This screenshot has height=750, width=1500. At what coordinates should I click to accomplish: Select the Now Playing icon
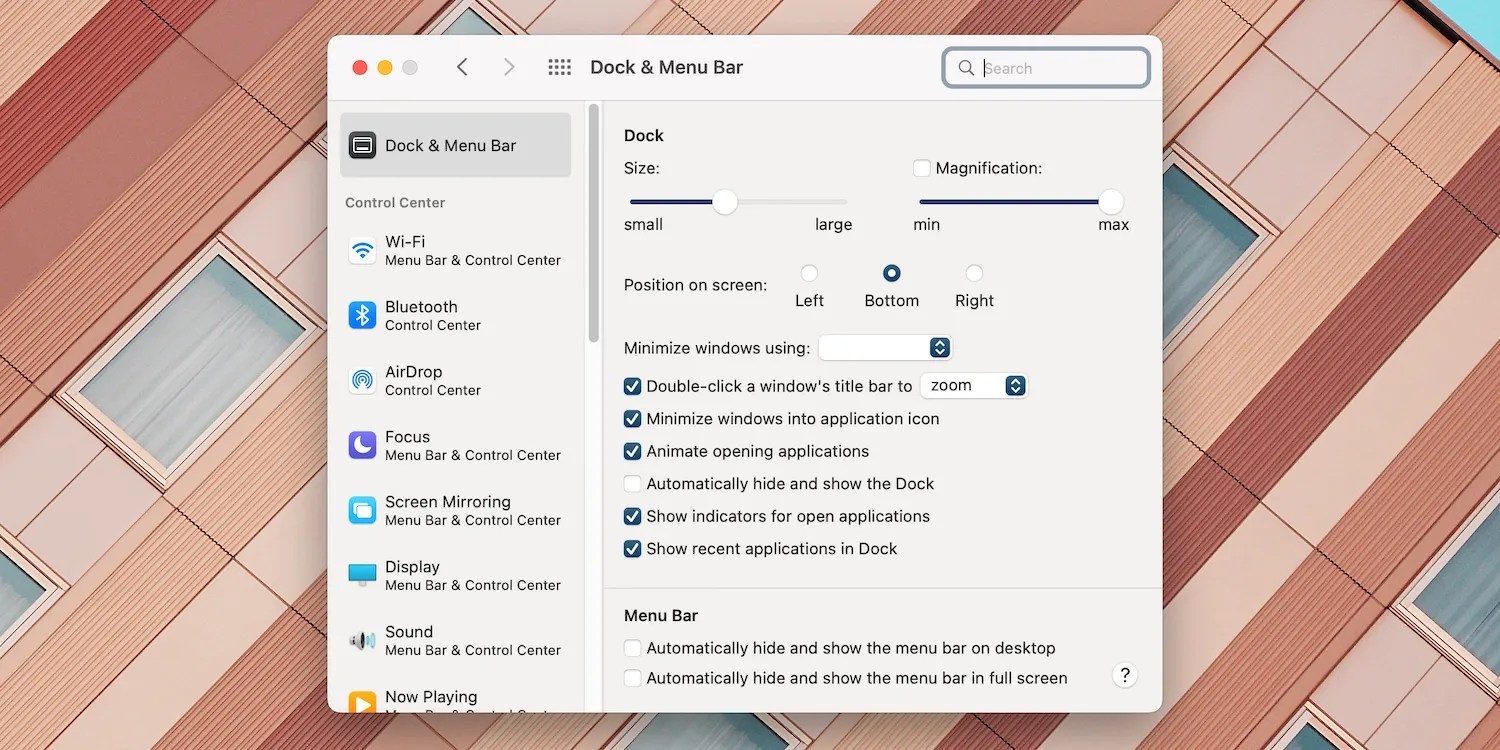point(361,703)
